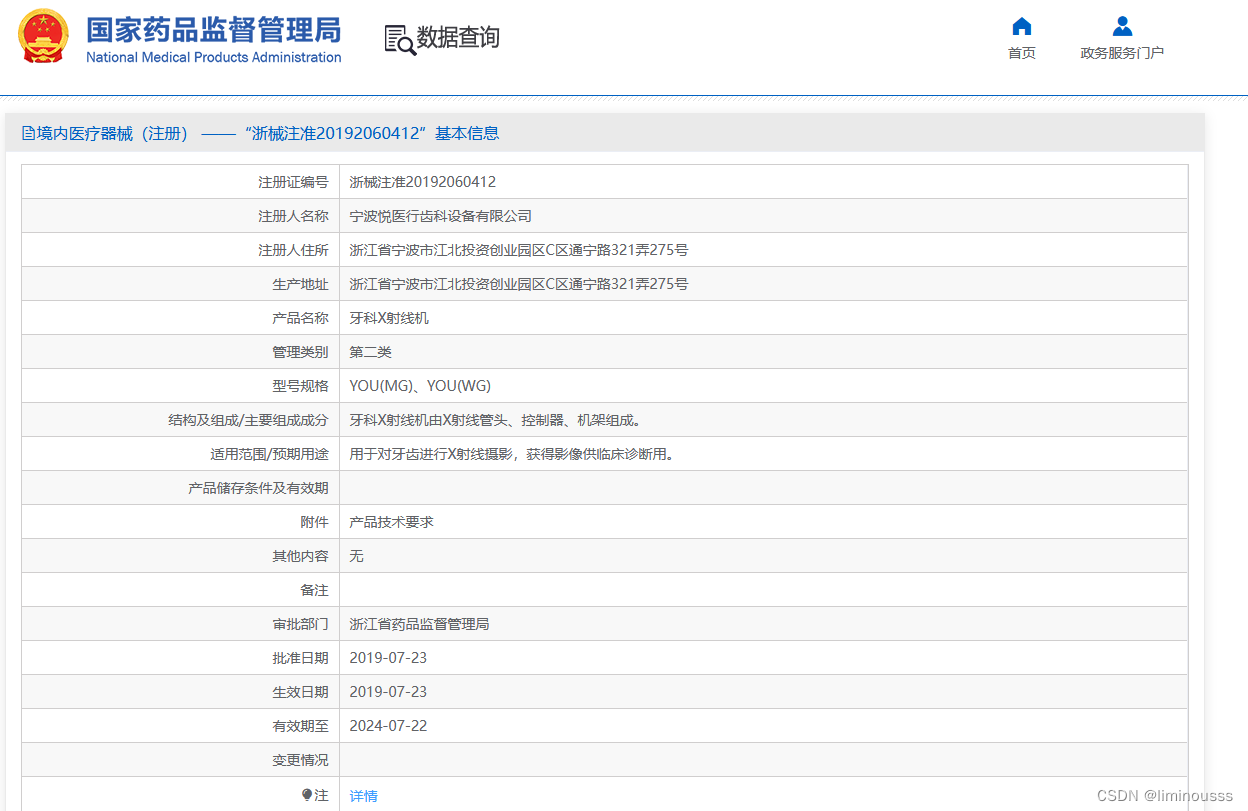Click the 数据查询 search document icon
This screenshot has width=1248, height=811.
pos(400,40)
